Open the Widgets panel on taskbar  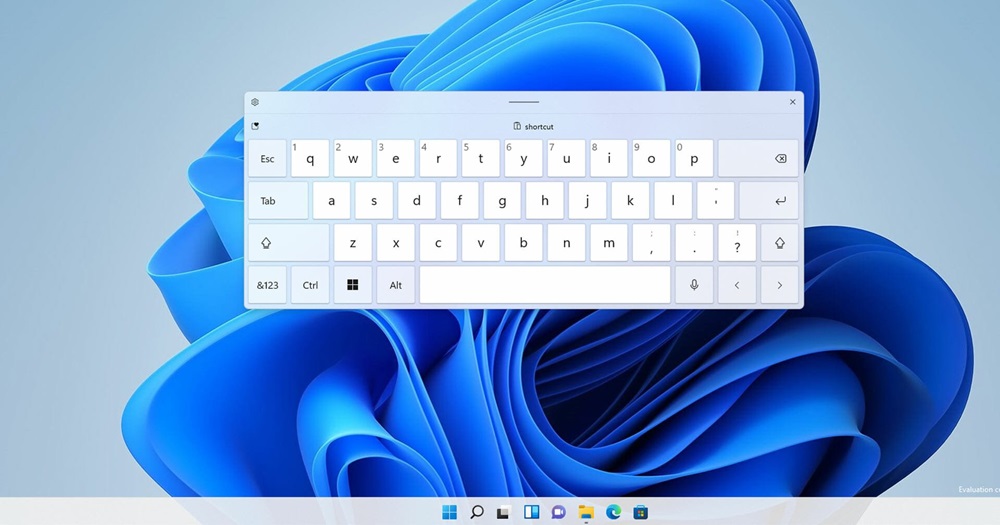[x=531, y=512]
